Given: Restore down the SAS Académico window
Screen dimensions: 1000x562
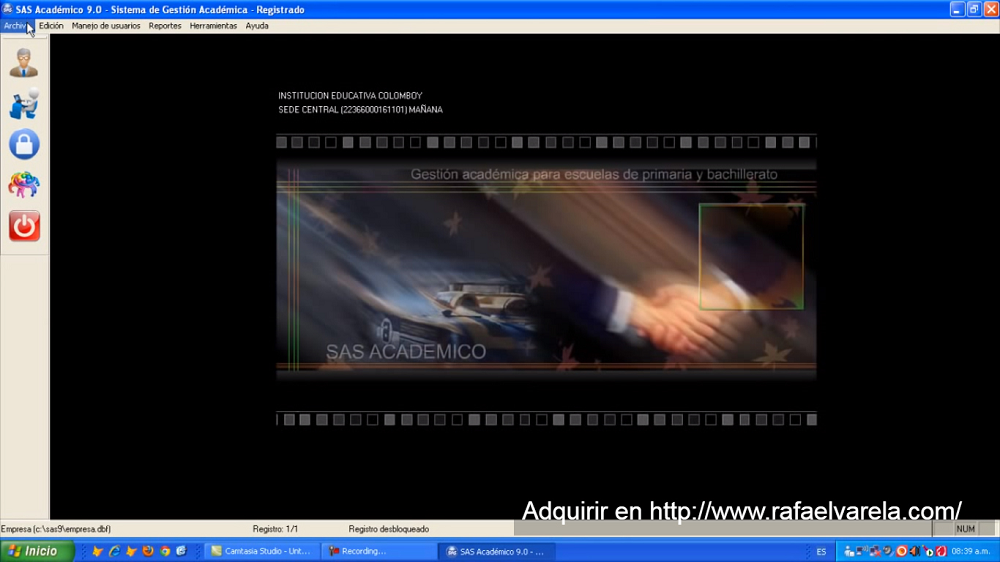Looking at the screenshot, I should [974, 9].
